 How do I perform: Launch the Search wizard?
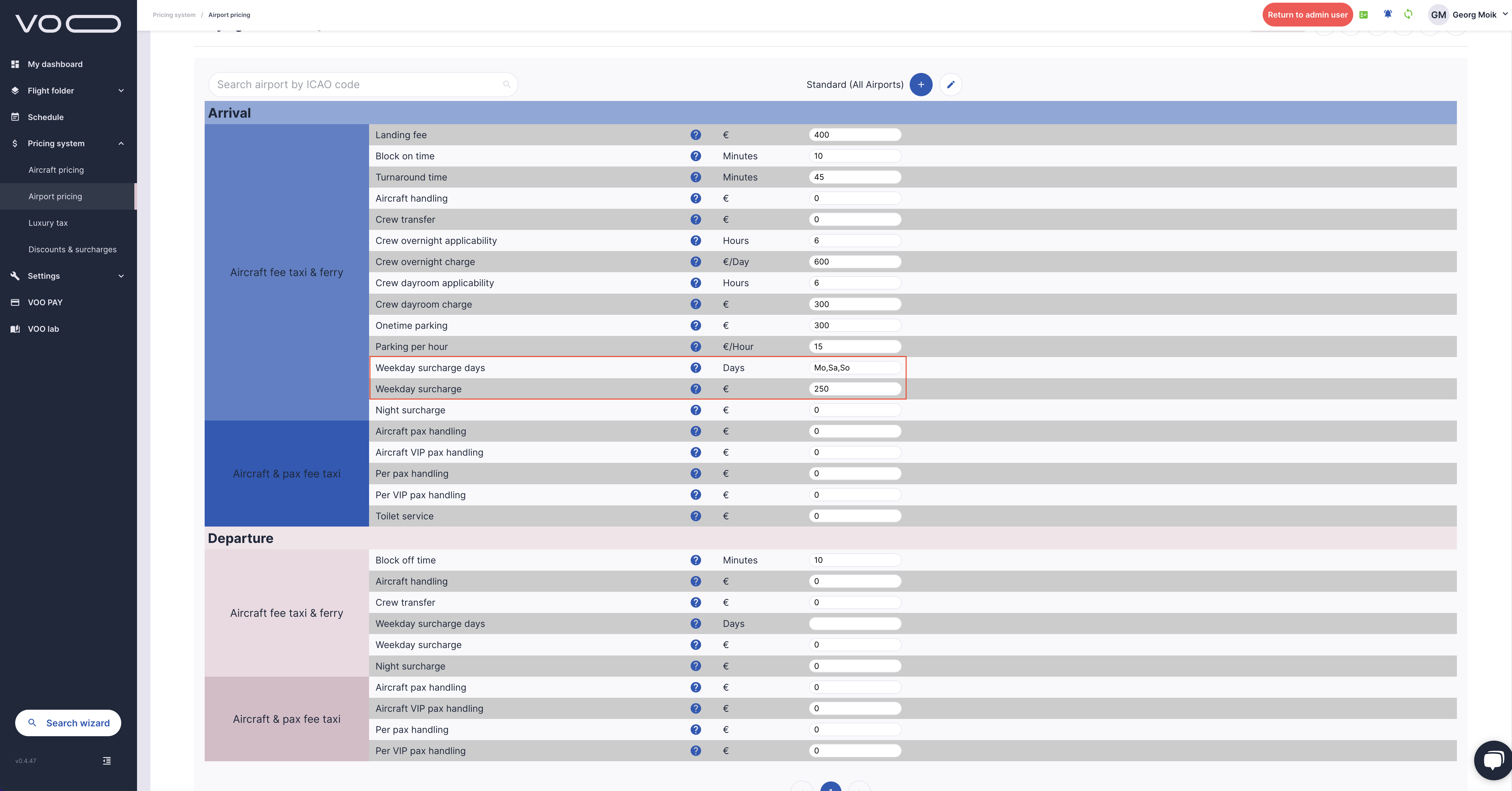[x=68, y=723]
